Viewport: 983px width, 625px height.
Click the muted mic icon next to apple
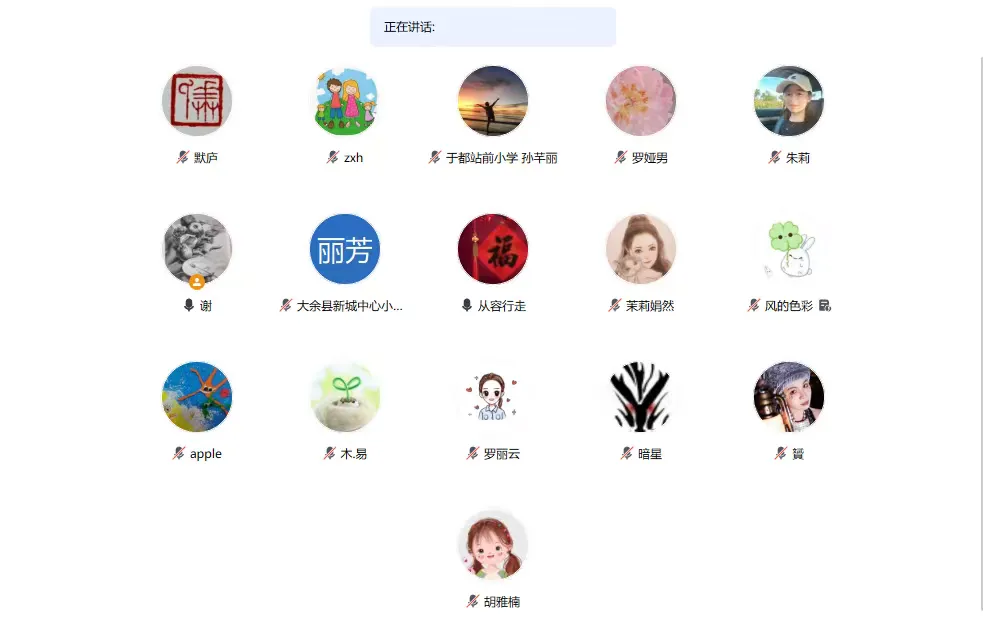179,453
